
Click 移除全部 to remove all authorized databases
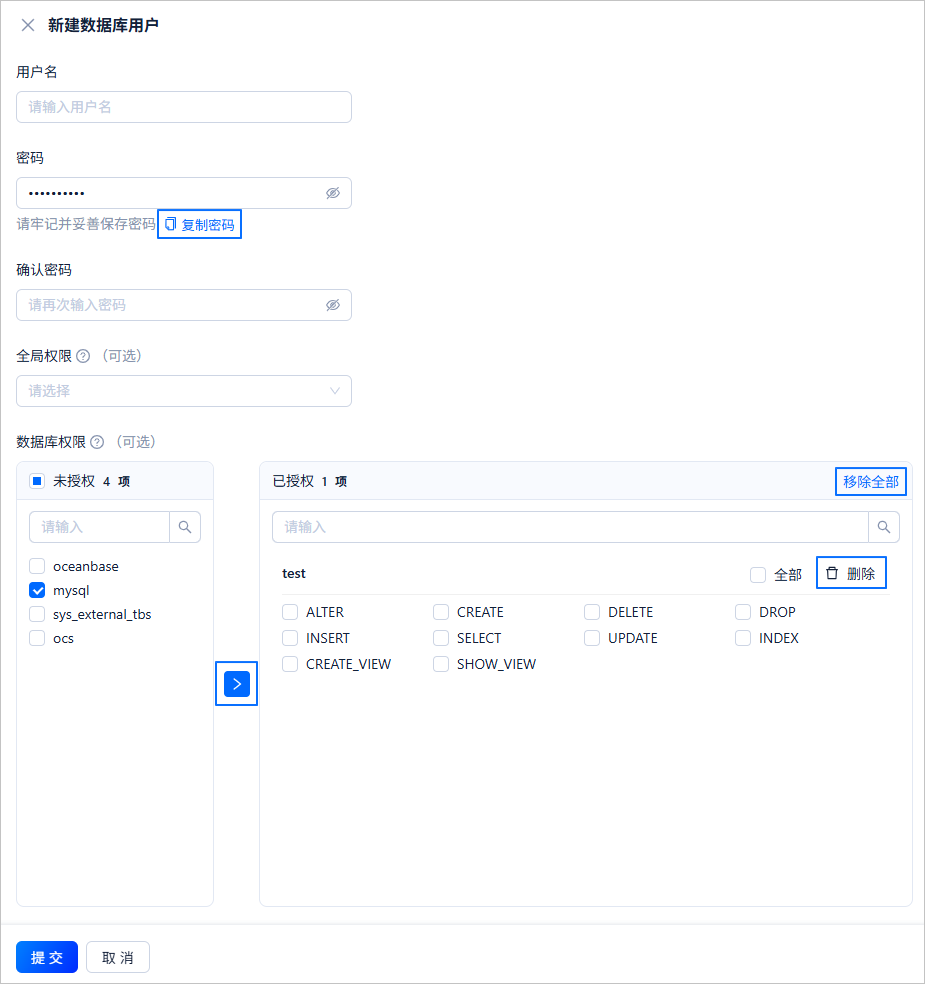pos(870,481)
